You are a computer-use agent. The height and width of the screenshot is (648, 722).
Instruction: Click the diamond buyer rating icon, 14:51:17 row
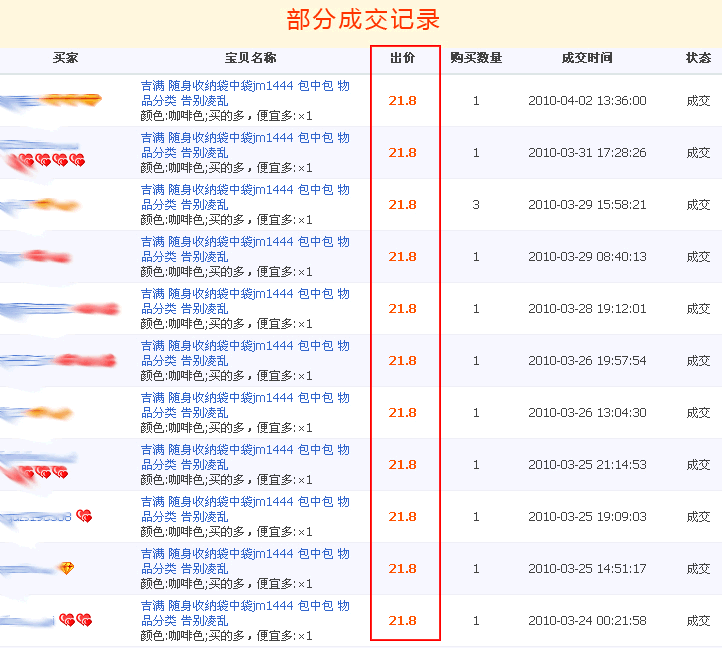coord(67,568)
